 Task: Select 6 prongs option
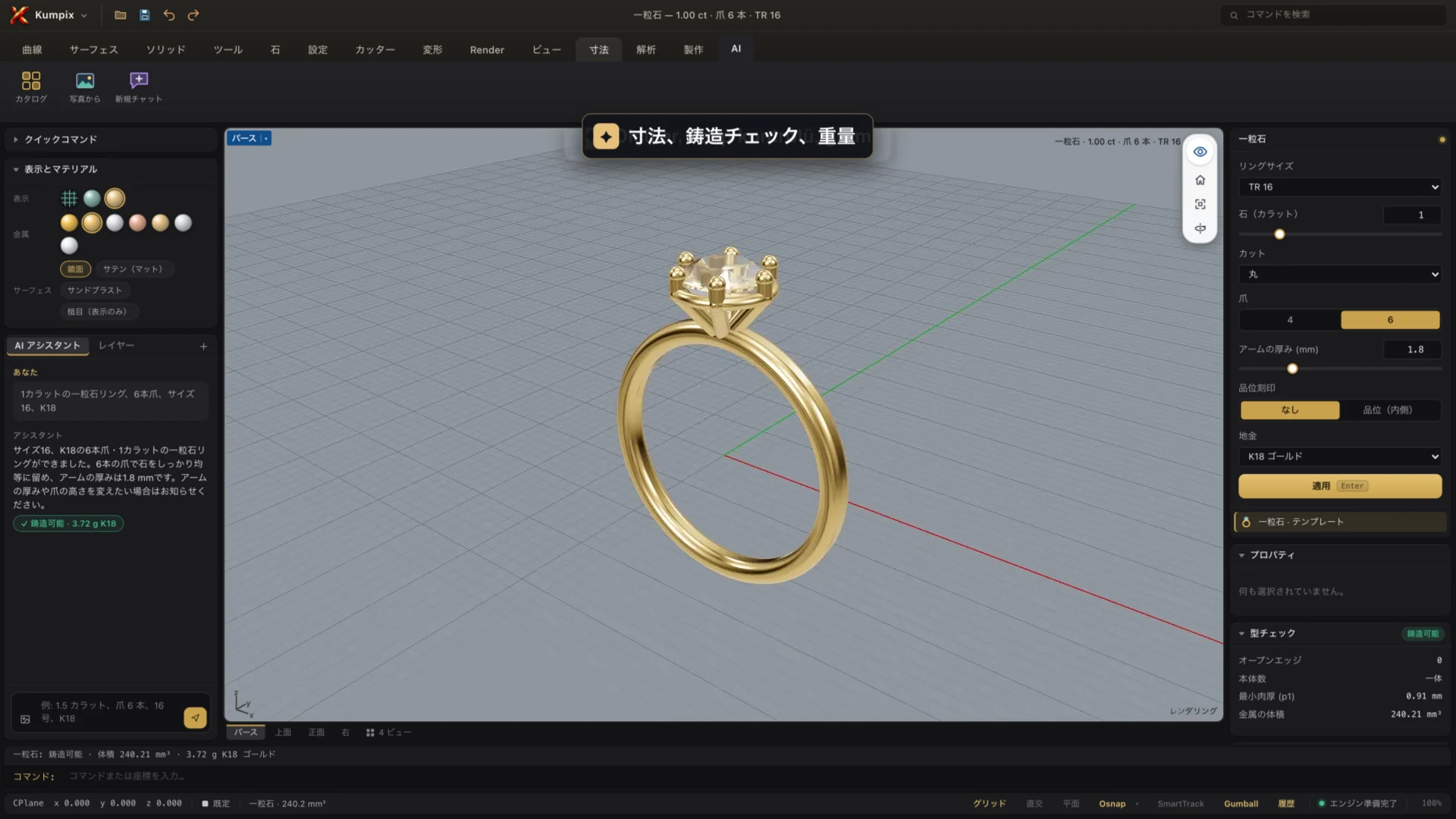click(1390, 320)
